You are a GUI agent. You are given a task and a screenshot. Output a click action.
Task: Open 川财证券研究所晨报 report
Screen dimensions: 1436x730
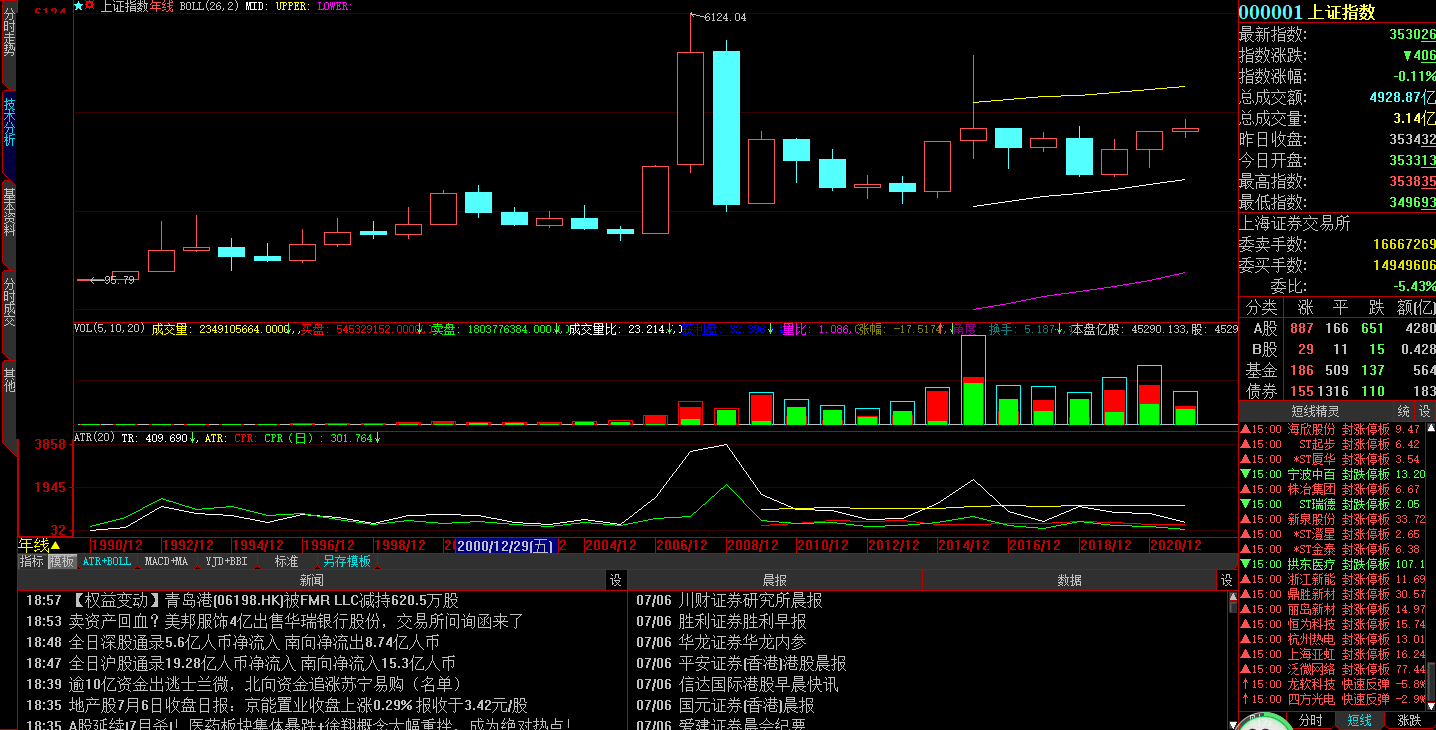(x=729, y=601)
